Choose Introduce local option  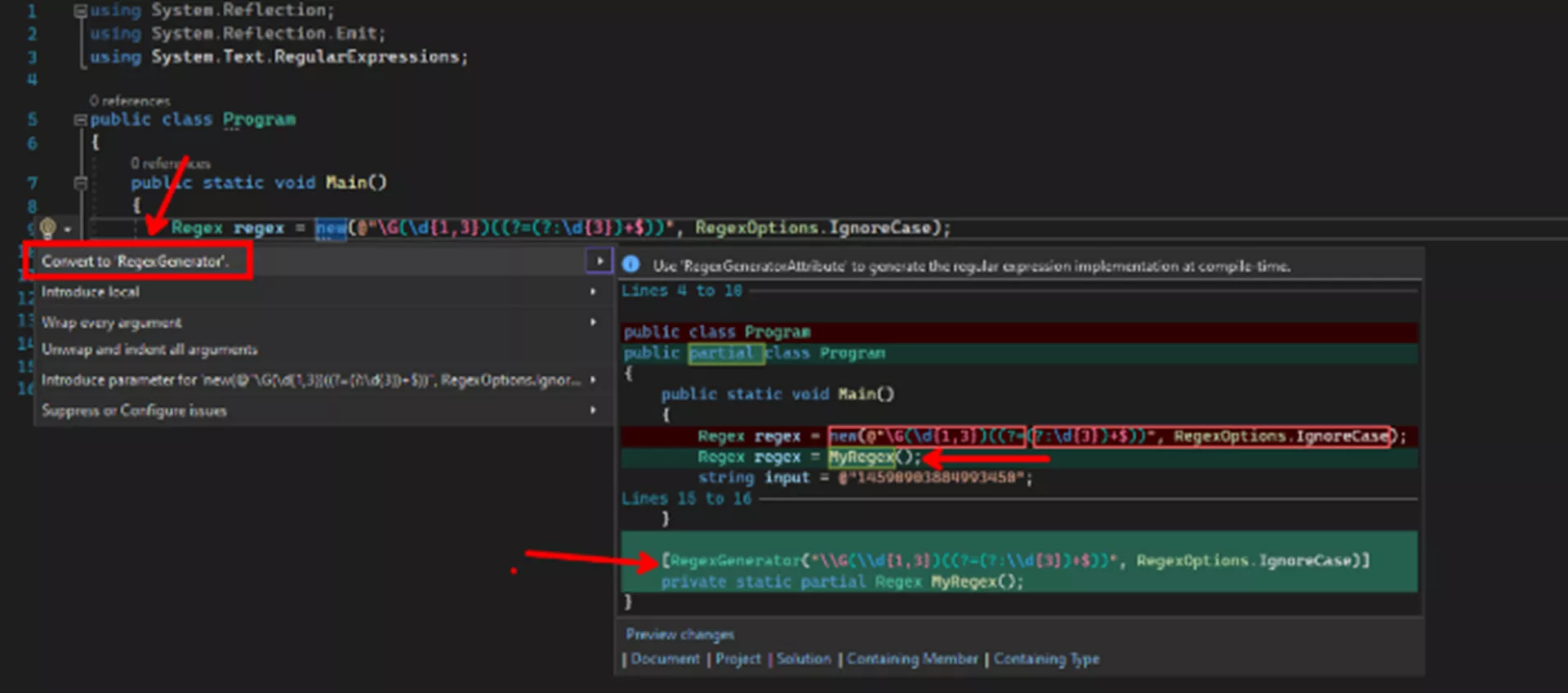(91, 292)
